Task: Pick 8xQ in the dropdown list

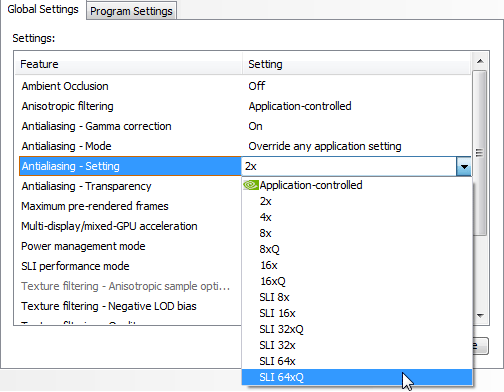Action: point(357,249)
